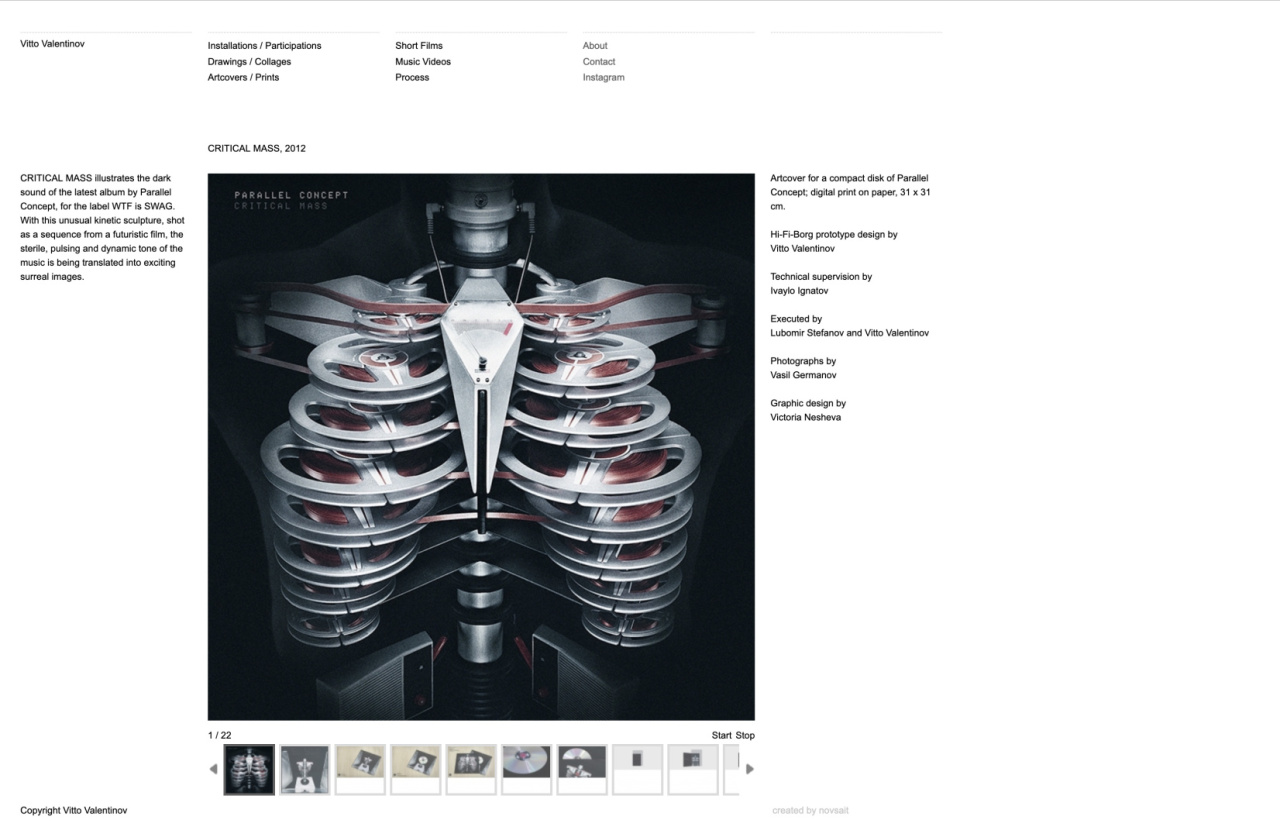The height and width of the screenshot is (837, 1280).
Task: Stop the slideshow
Action: pyautogui.click(x=745, y=736)
